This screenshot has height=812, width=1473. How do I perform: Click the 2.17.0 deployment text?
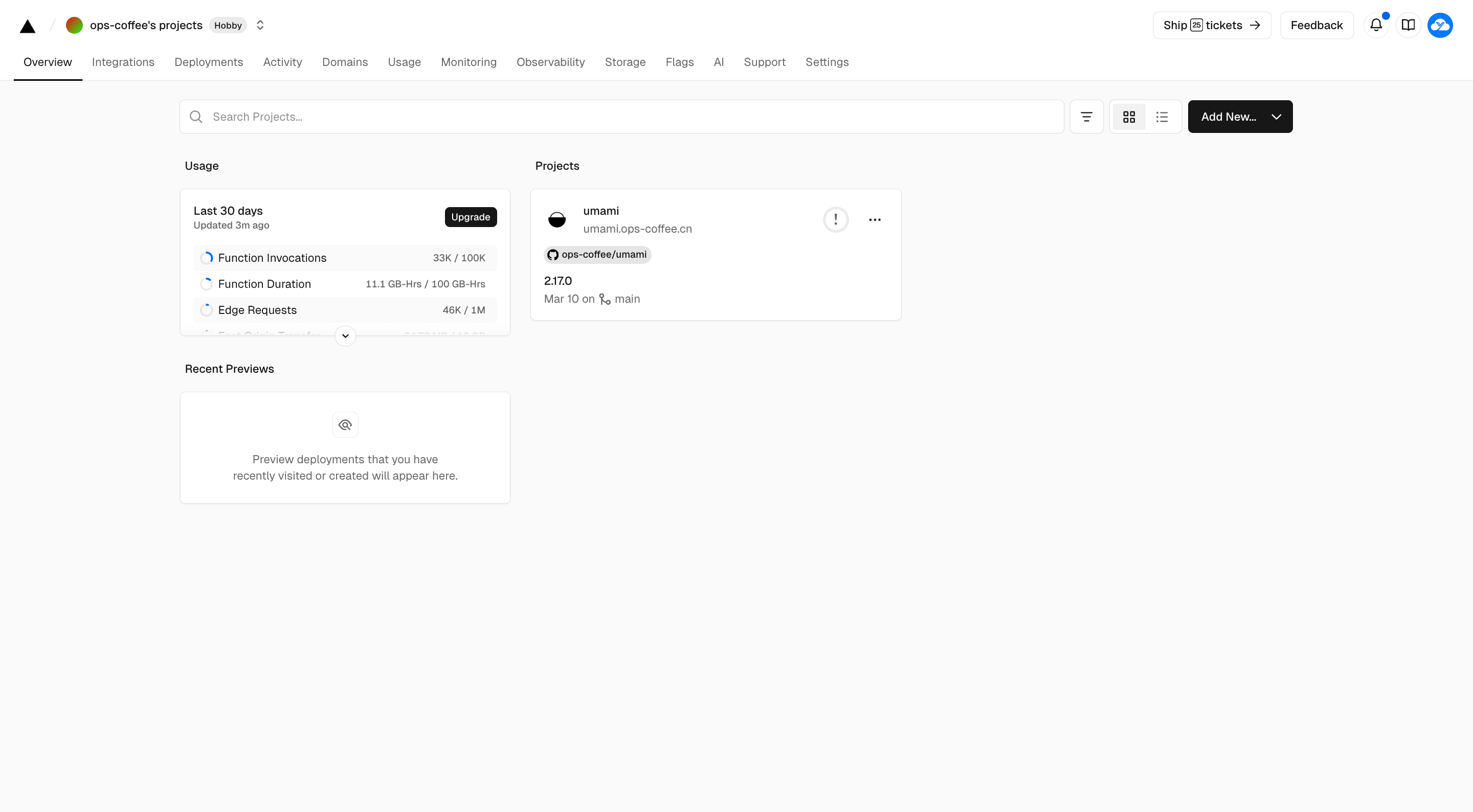558,281
